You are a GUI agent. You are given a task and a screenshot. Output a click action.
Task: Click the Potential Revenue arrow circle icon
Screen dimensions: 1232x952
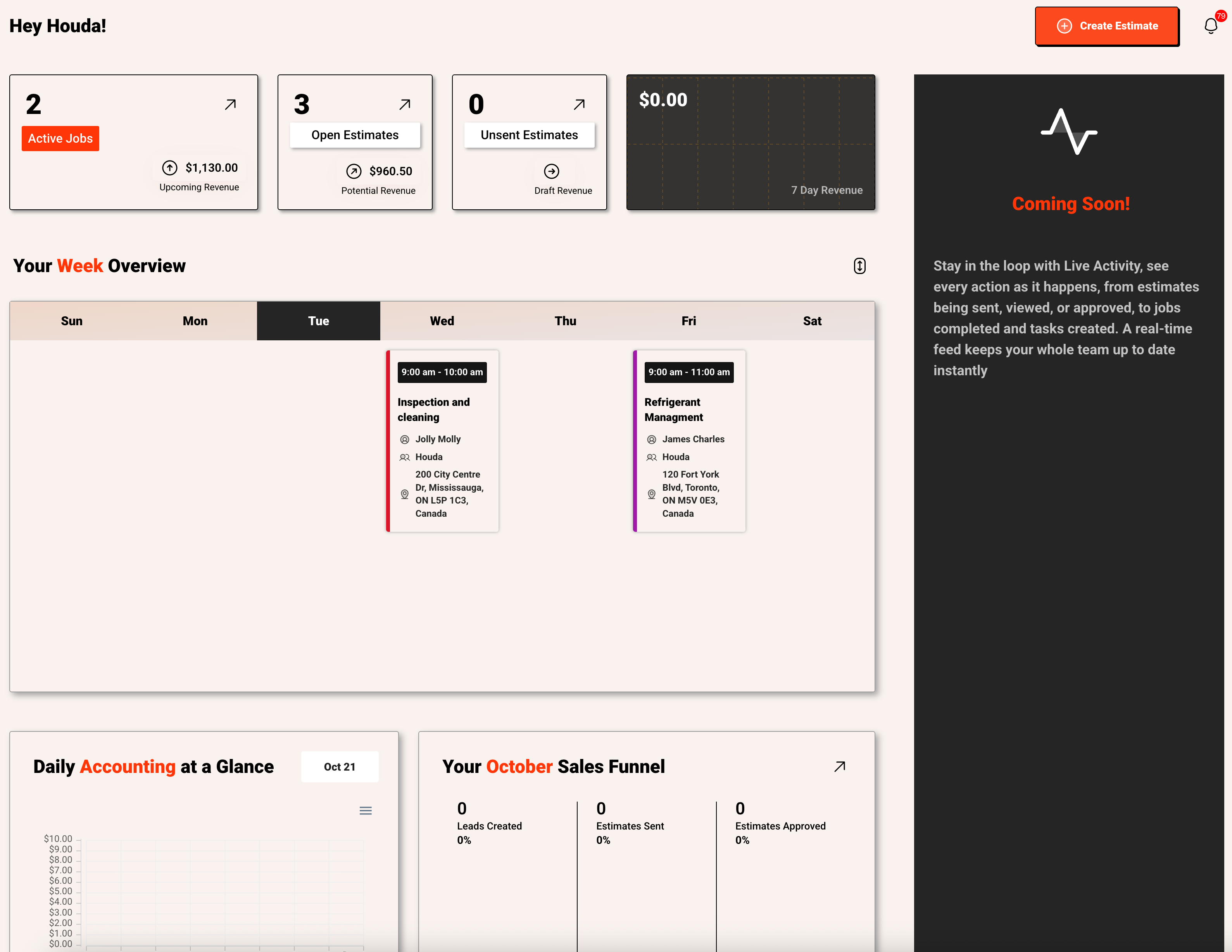coord(354,171)
